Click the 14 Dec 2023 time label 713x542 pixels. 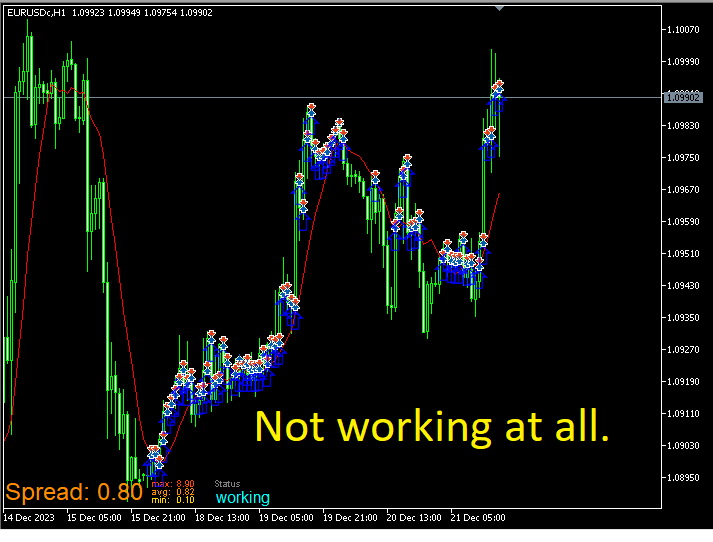coord(29,517)
